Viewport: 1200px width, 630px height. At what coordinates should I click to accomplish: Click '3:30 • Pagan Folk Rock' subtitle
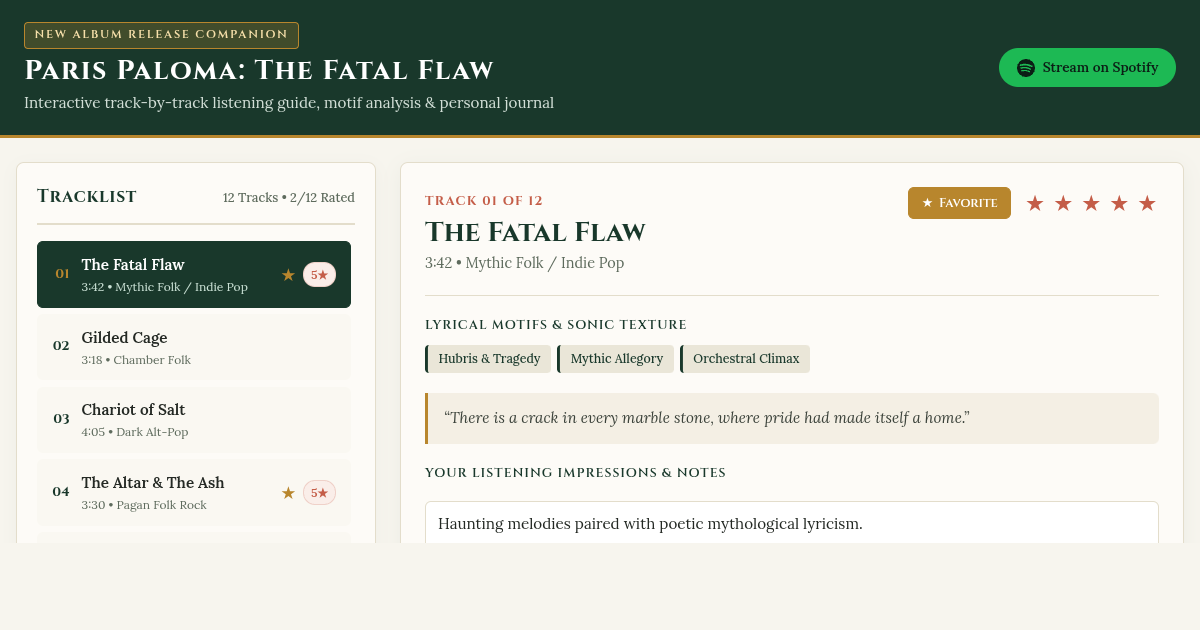pyautogui.click(x=144, y=505)
